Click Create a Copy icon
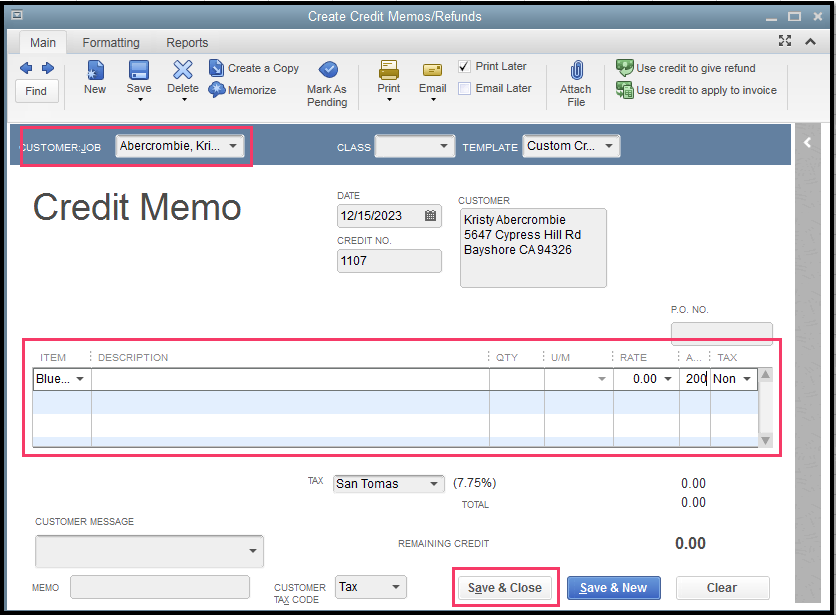 click(x=216, y=68)
